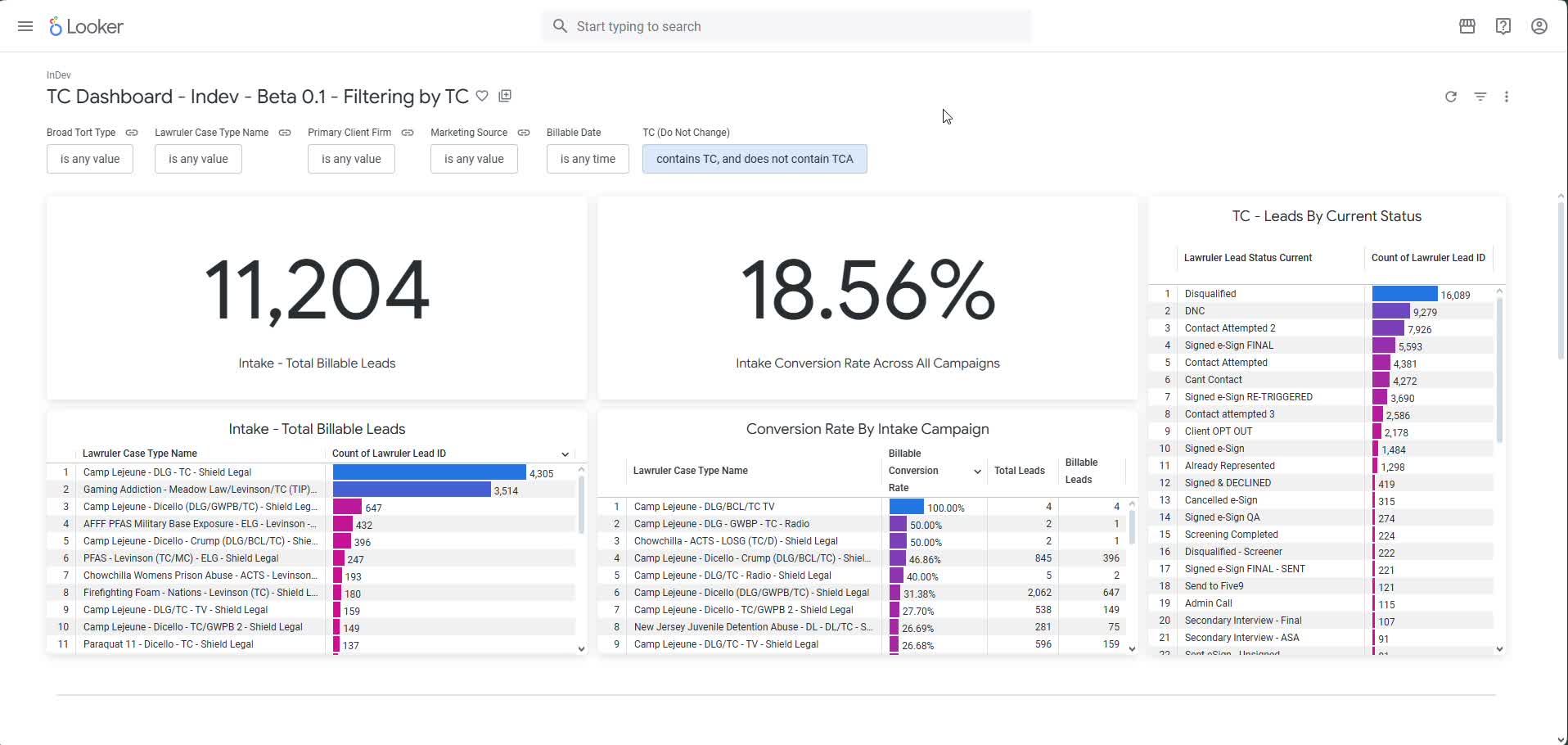This screenshot has height=745, width=1568.
Task: Add dashboard to a board icon
Action: click(505, 96)
